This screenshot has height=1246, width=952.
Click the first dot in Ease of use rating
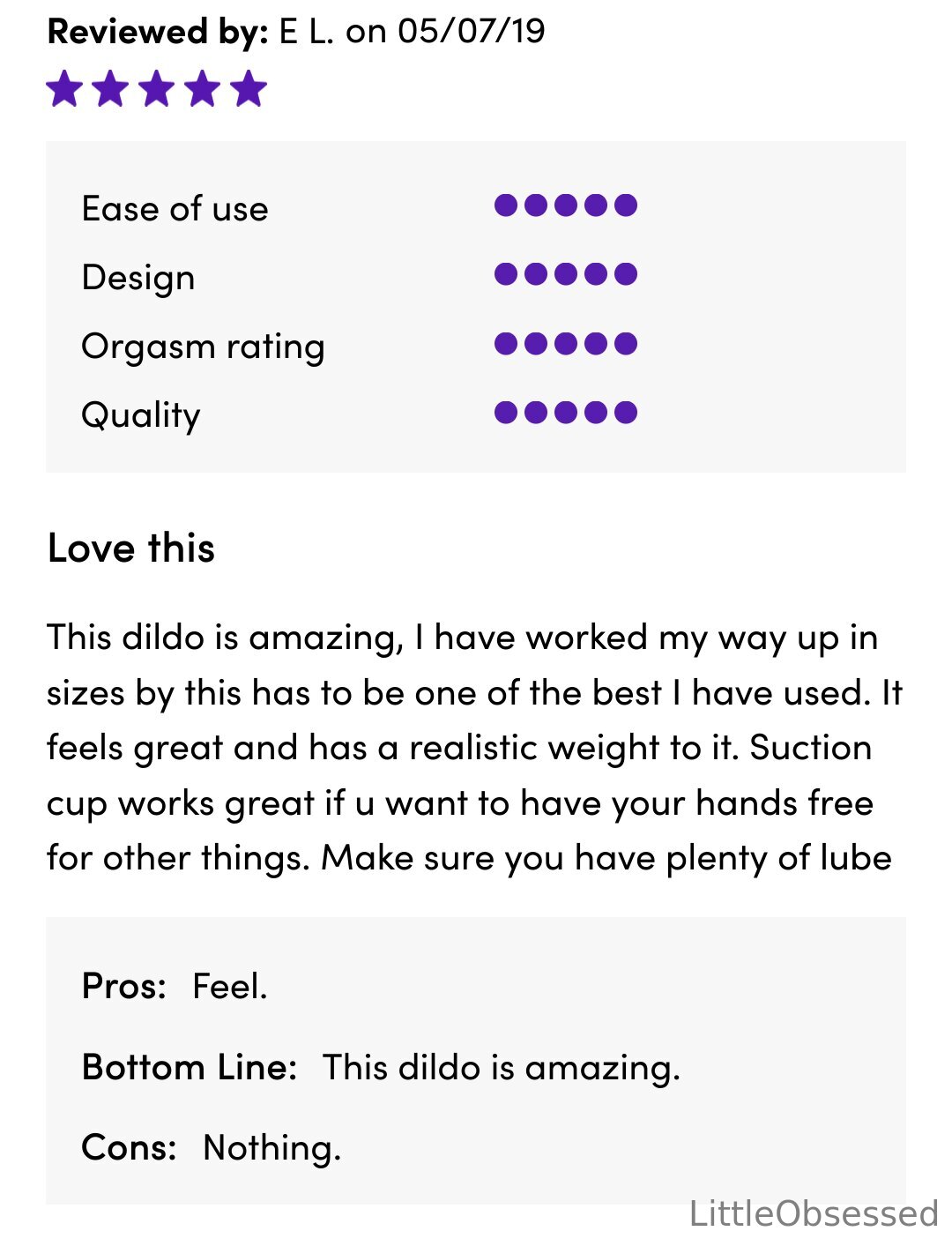pyautogui.click(x=506, y=205)
